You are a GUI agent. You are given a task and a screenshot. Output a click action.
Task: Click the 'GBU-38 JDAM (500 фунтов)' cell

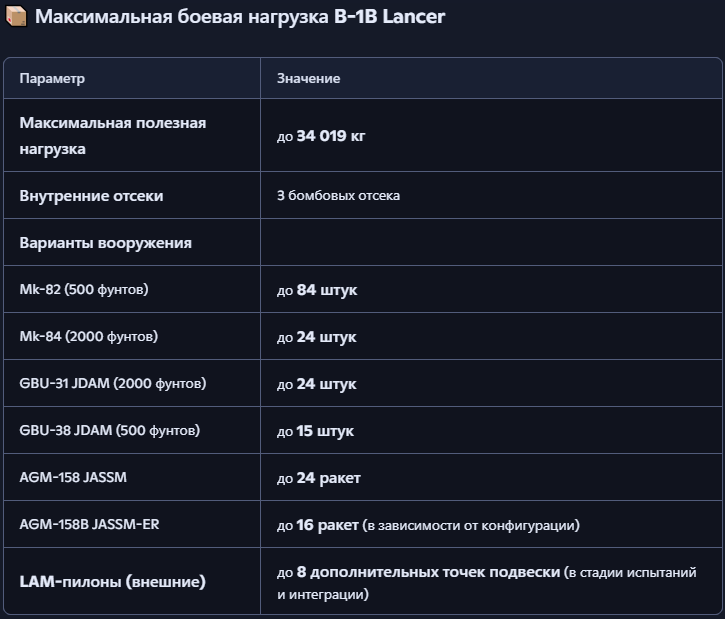click(109, 431)
